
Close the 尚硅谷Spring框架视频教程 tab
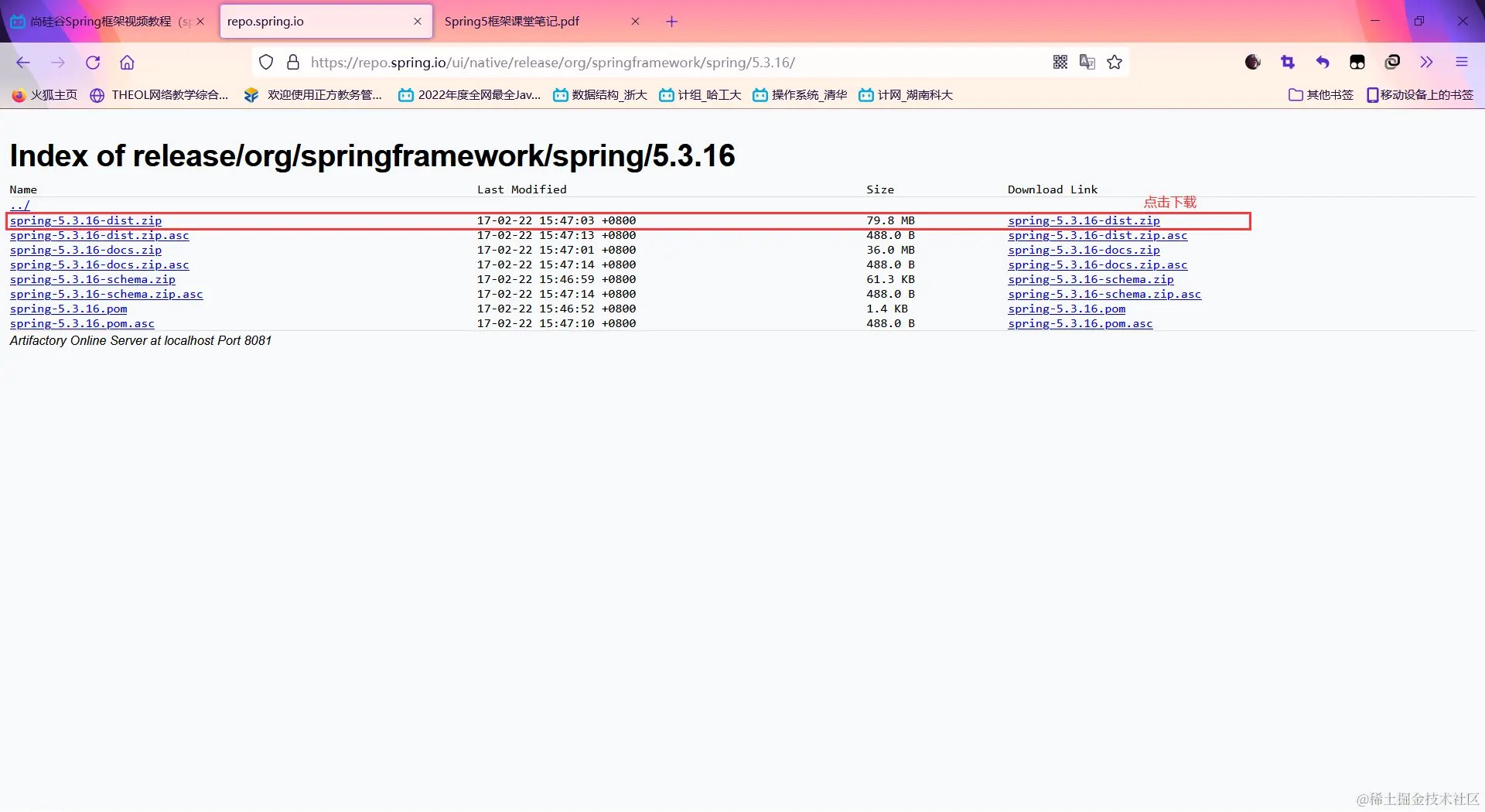click(200, 22)
